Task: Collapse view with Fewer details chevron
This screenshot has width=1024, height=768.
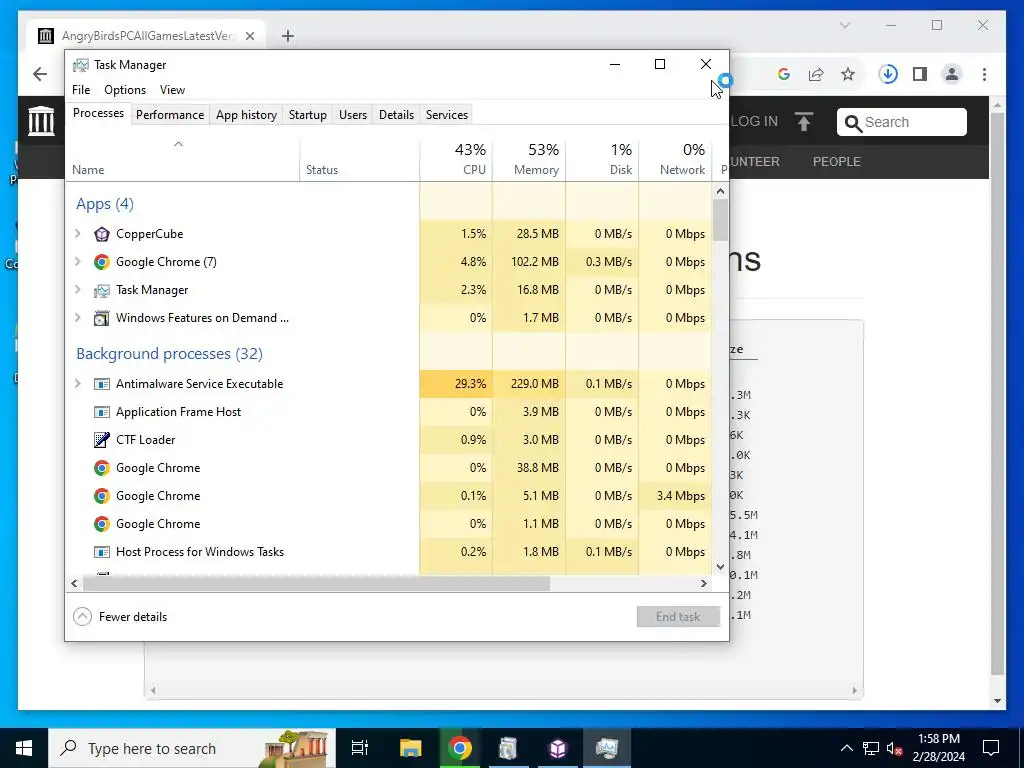Action: click(x=82, y=616)
